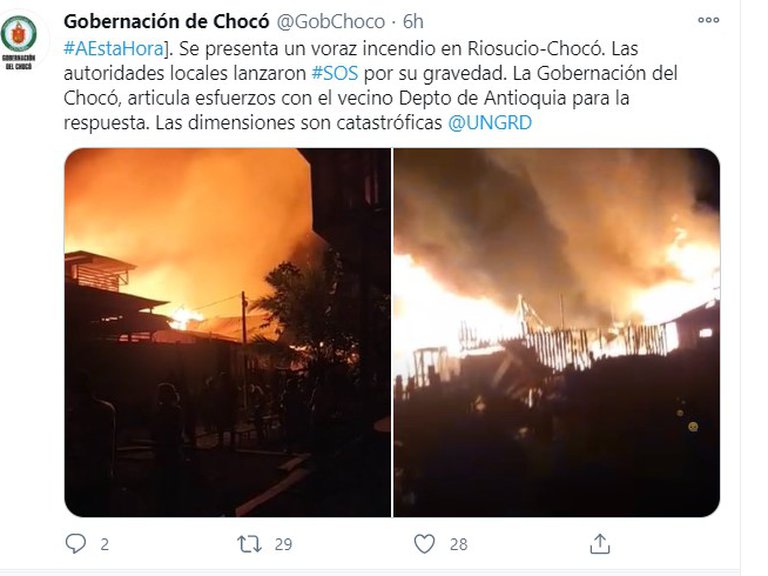
Task: Click the burning rooftop in left photo
Action: coord(185,318)
